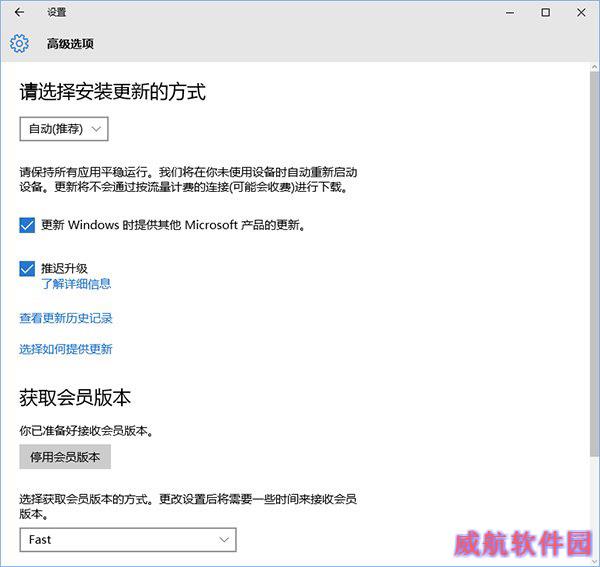Click the 你已准备好接收会员版本 text
The height and width of the screenshot is (567, 600).
click(x=86, y=431)
